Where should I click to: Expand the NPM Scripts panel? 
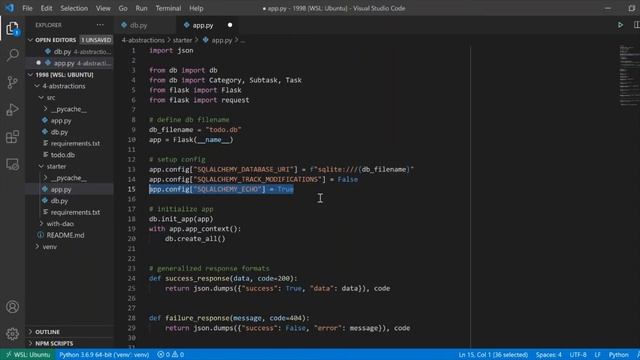[x=69, y=343]
